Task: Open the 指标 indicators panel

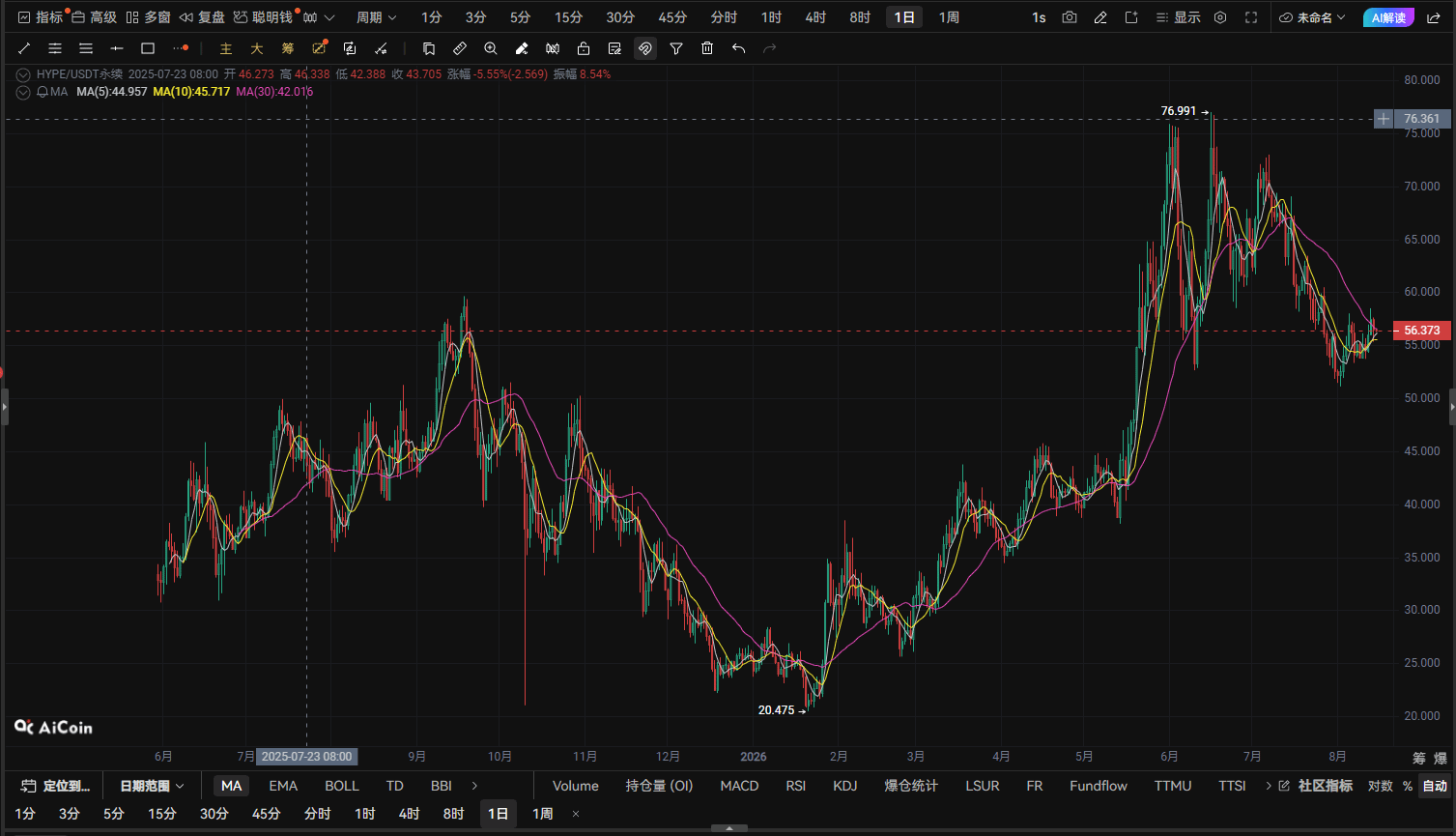Action: coord(41,17)
